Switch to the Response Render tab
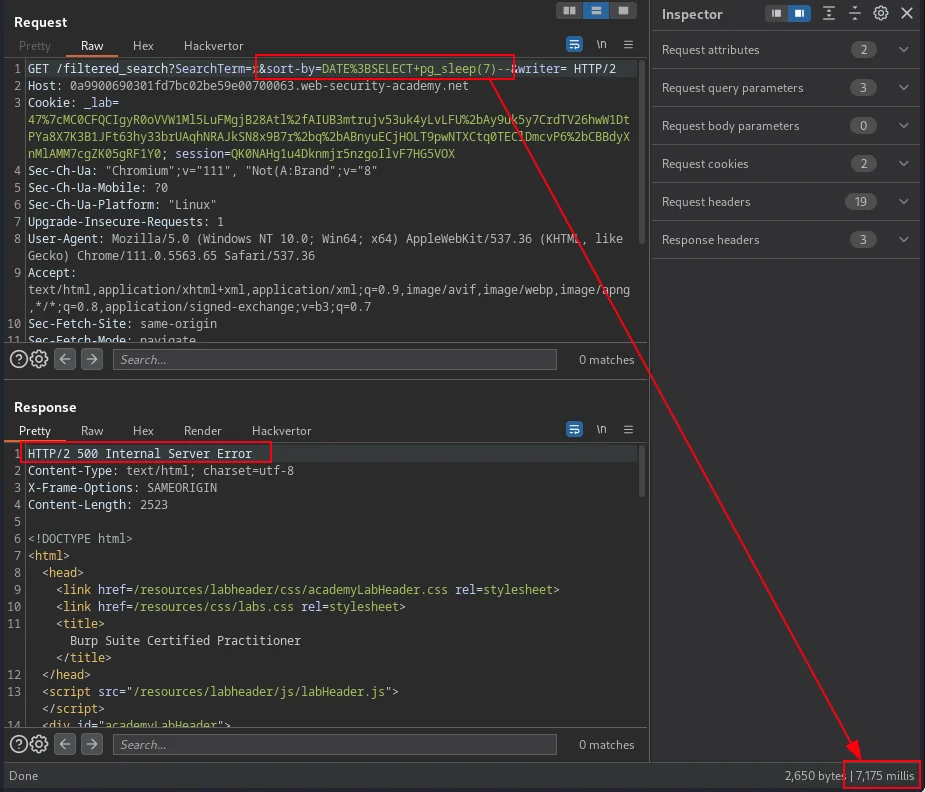 (x=202, y=430)
